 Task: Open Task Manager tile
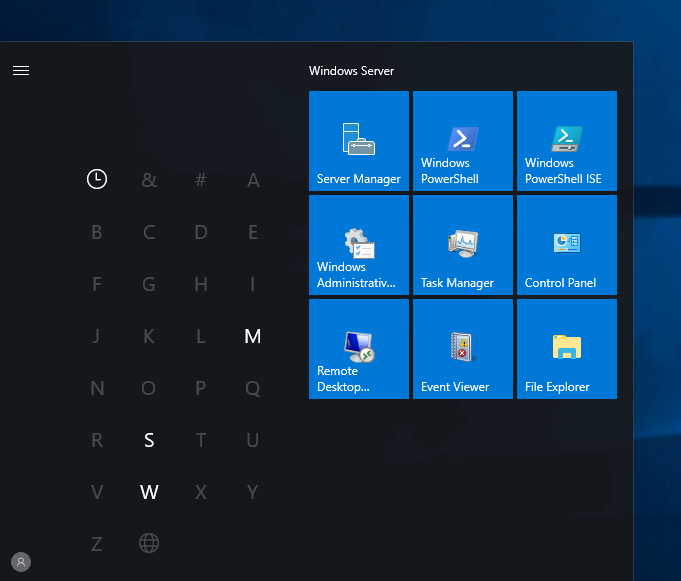pos(463,245)
